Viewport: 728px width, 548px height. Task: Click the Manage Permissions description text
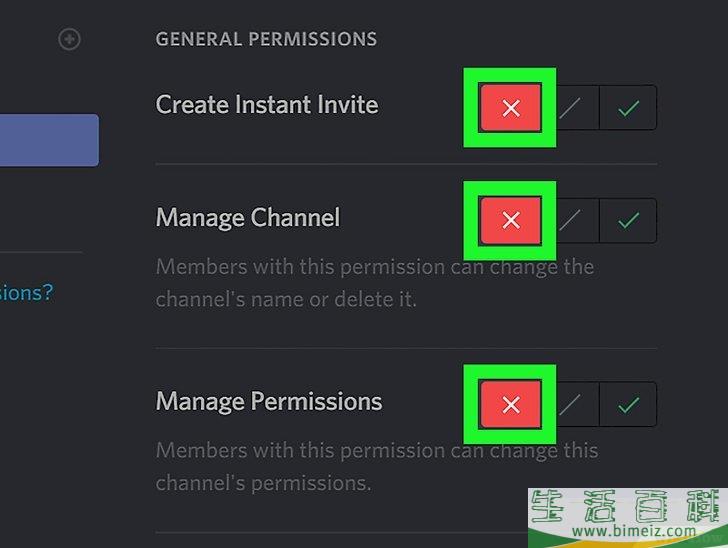pos(376,466)
